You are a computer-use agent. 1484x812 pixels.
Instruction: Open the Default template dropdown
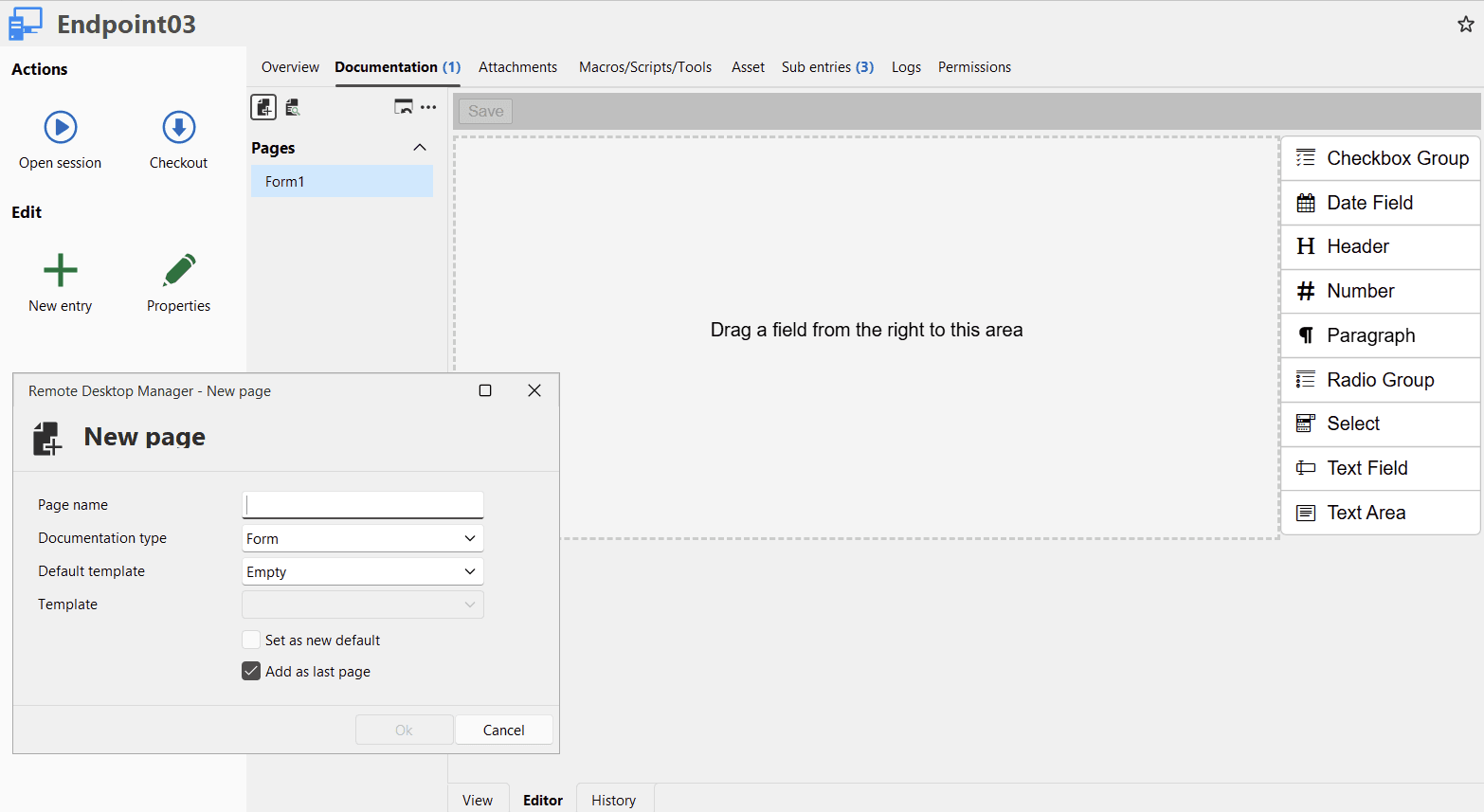tap(363, 572)
